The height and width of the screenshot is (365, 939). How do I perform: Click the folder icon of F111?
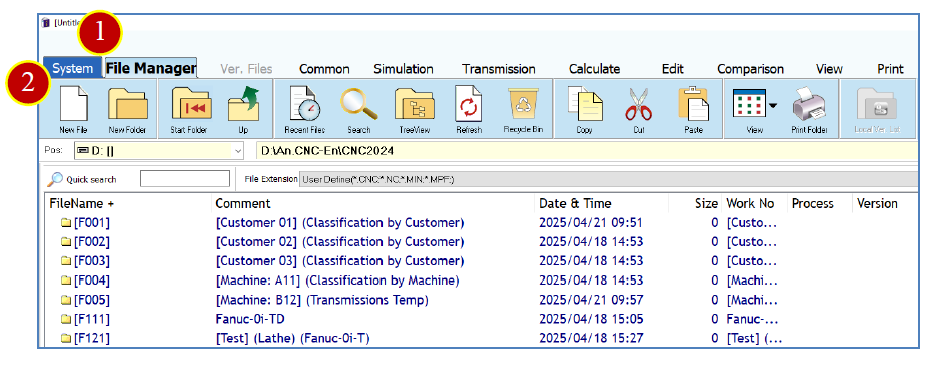66,319
